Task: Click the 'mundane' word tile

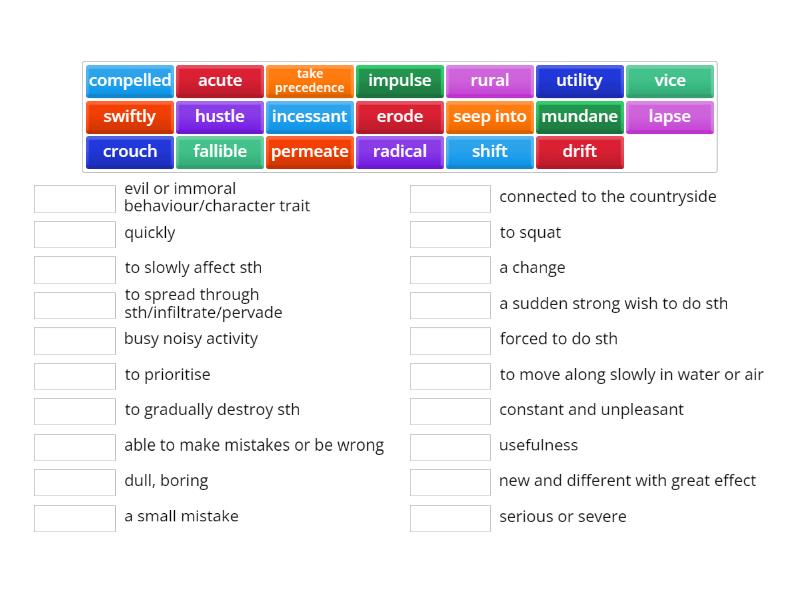Action: [x=579, y=116]
